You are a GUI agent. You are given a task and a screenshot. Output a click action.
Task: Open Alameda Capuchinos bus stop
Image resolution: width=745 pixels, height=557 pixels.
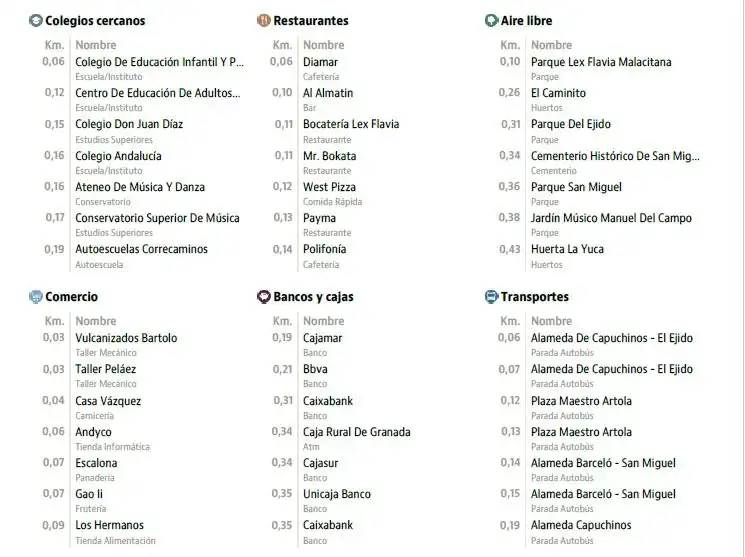[x=581, y=525]
